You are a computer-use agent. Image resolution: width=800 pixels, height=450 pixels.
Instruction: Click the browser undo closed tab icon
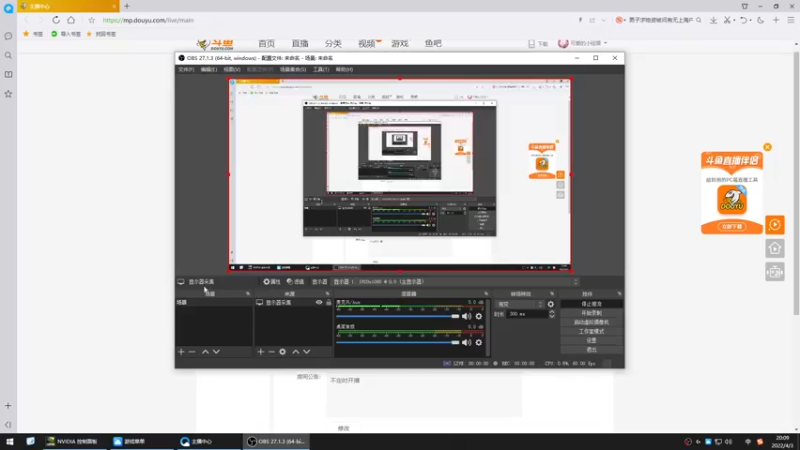(743, 20)
